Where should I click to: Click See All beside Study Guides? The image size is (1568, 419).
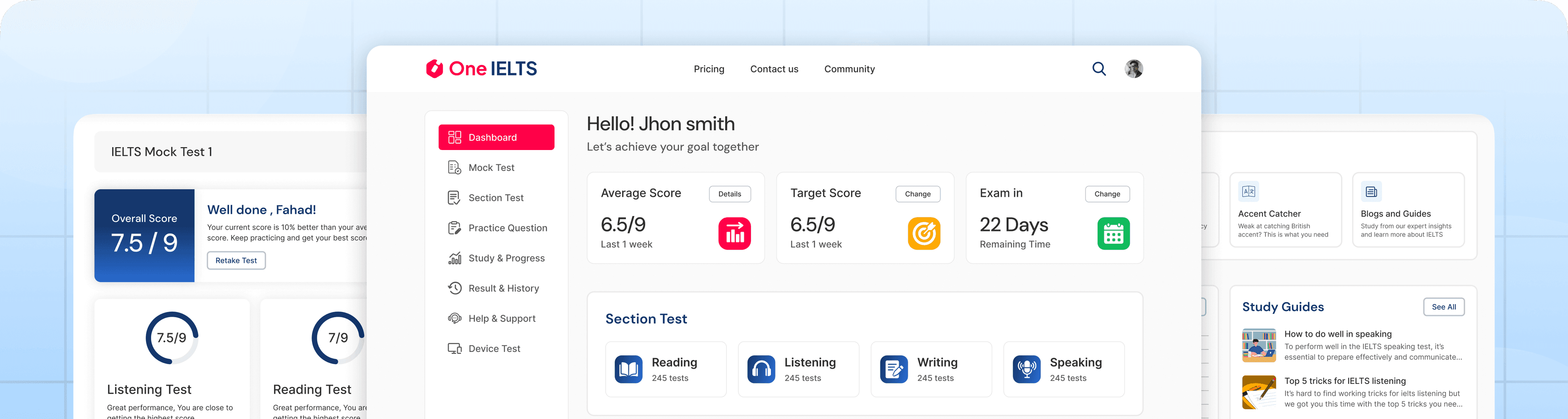(1443, 307)
